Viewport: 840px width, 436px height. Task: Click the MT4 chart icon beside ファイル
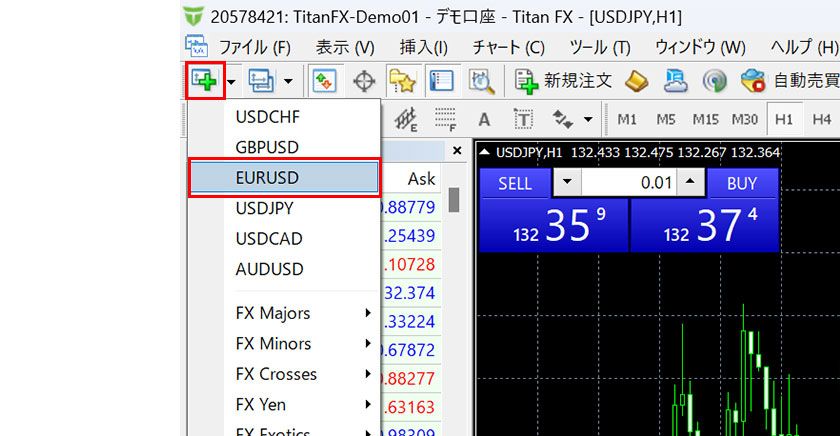tap(196, 47)
